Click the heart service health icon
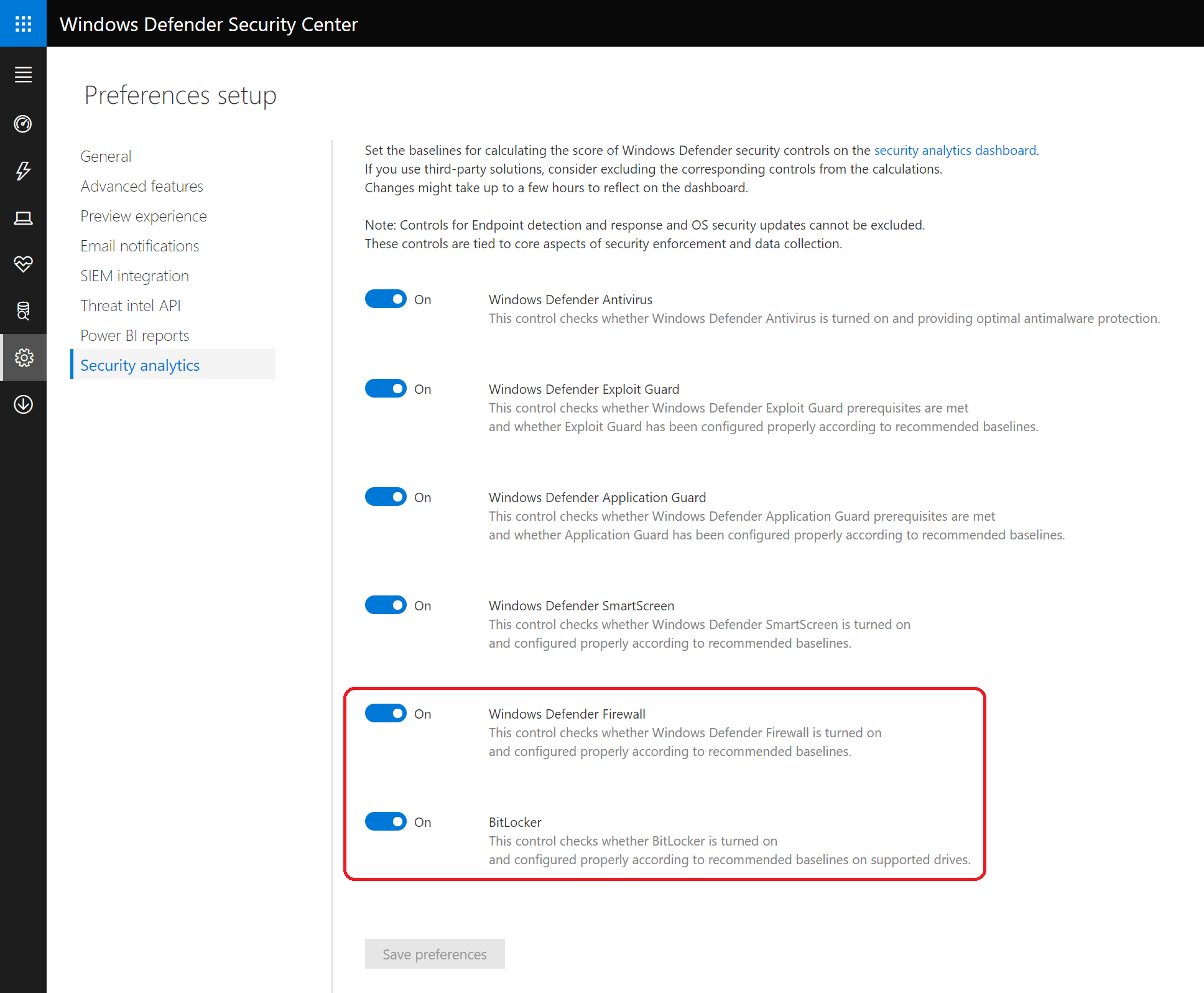This screenshot has width=1204, height=993. (23, 264)
